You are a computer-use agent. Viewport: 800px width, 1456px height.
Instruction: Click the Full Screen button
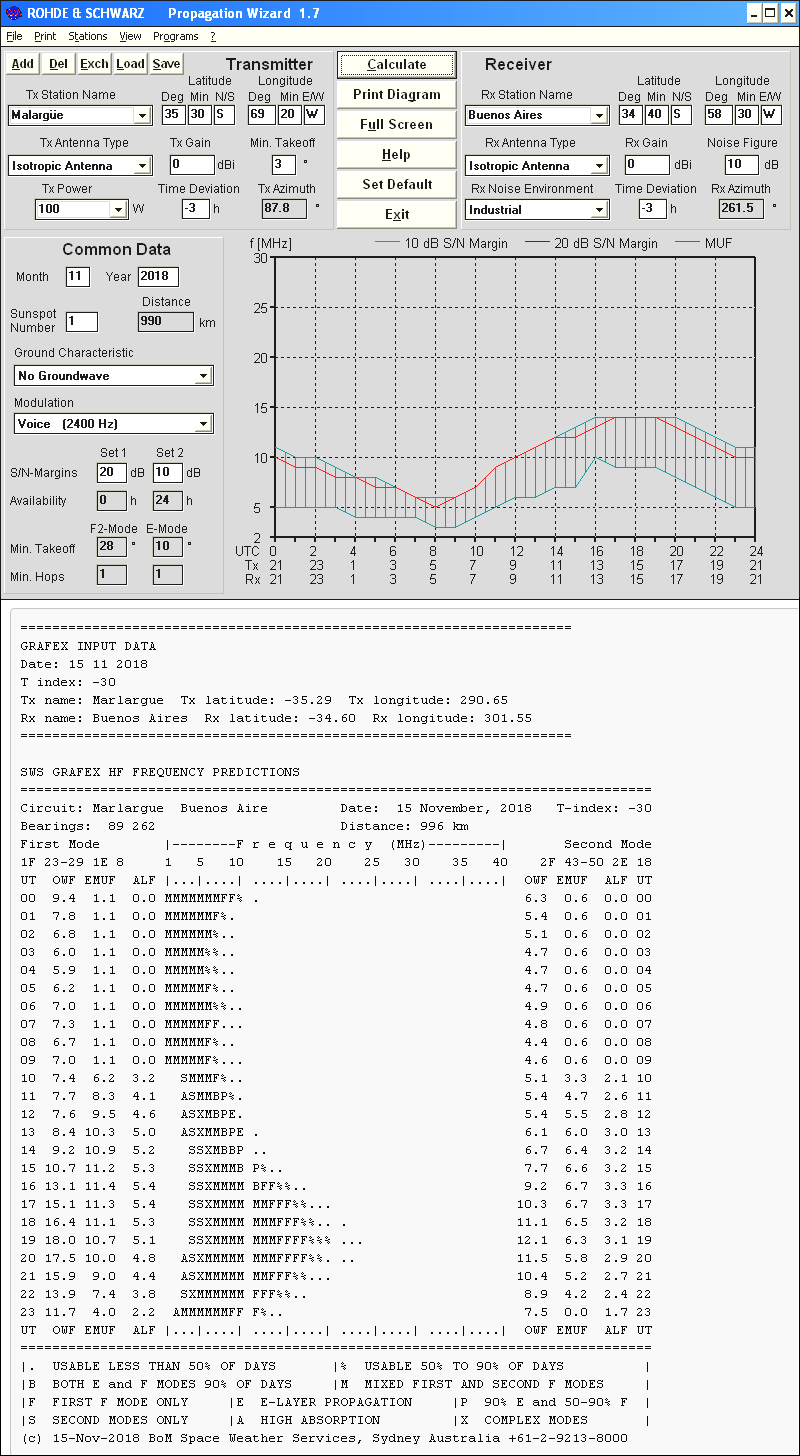[x=396, y=124]
